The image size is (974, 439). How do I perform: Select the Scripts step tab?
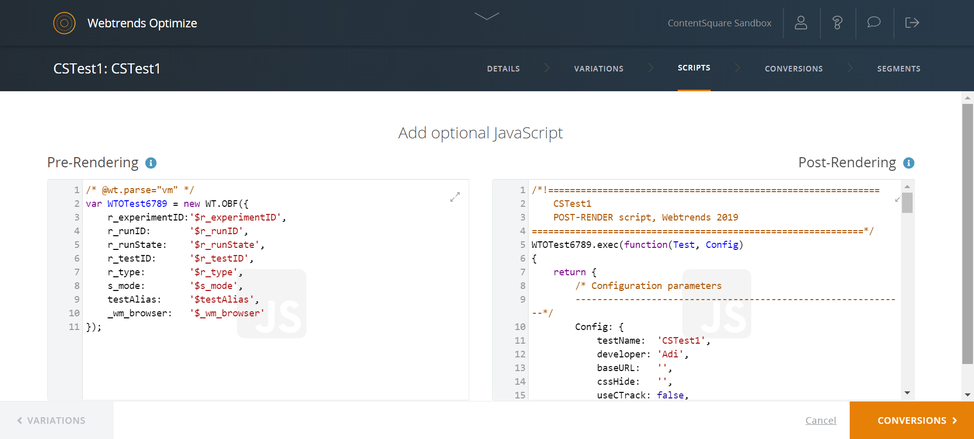click(694, 68)
